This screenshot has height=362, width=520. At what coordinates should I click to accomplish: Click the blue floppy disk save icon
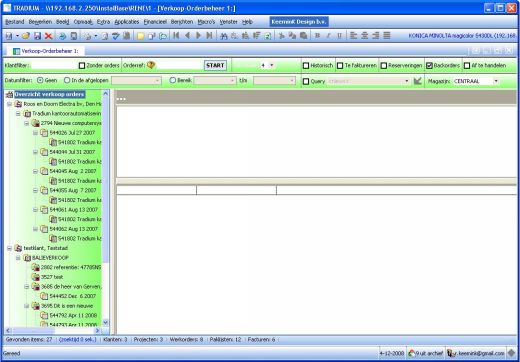pyautogui.click(x=37, y=36)
